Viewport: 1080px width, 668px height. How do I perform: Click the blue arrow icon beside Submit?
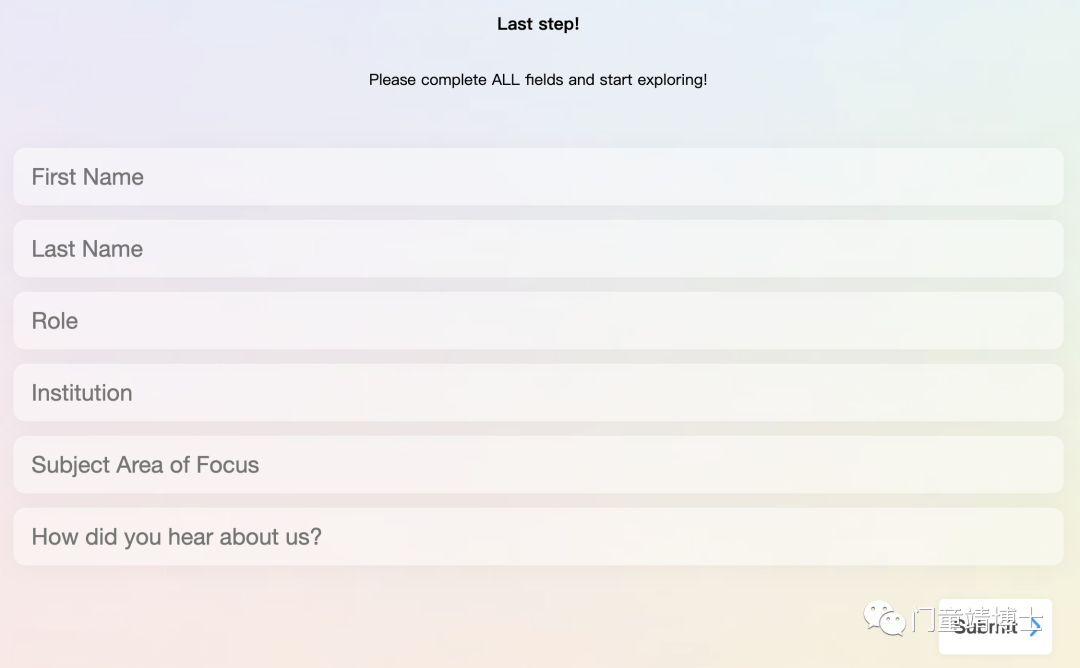coord(1034,627)
